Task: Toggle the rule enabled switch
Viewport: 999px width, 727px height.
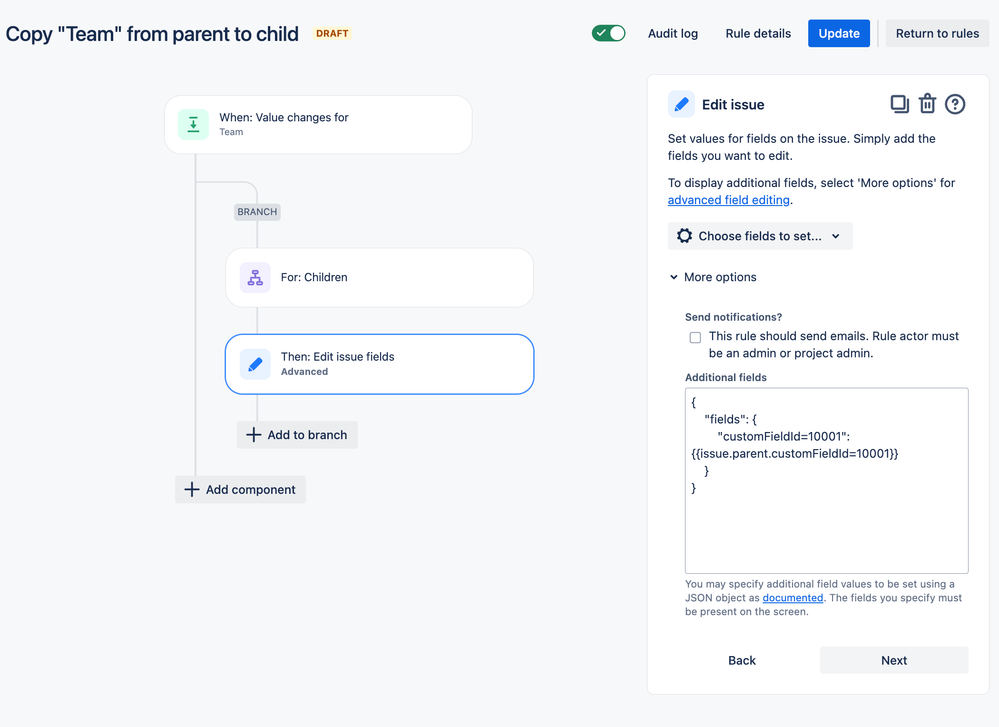Action: 608,33
